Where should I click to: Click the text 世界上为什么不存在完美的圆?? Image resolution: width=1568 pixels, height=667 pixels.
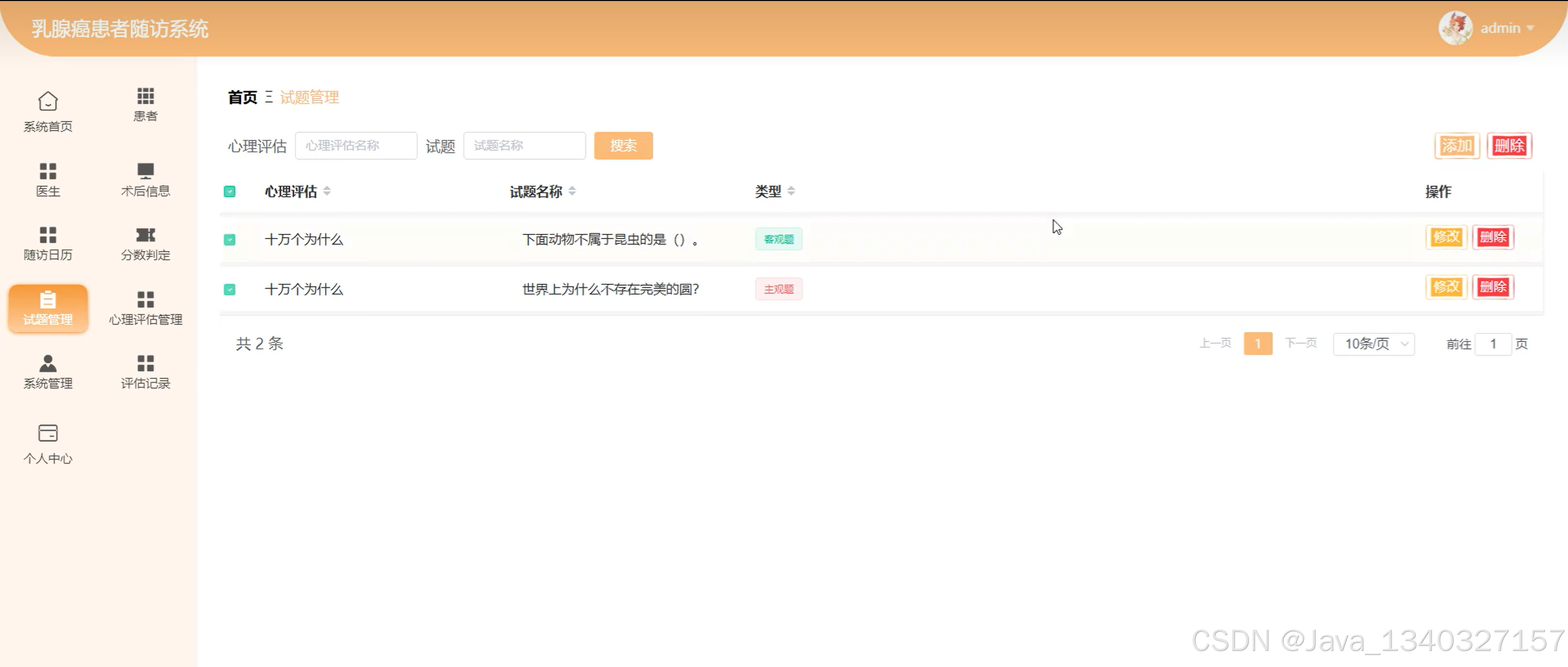pos(611,290)
